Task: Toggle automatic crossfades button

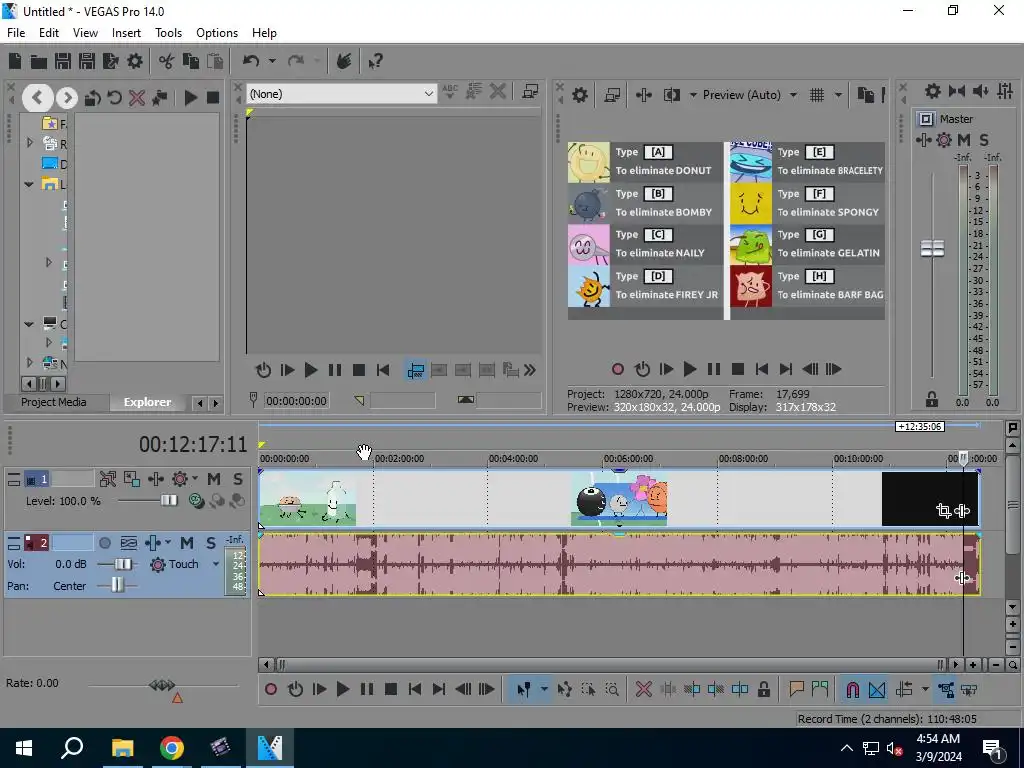Action: (877, 689)
